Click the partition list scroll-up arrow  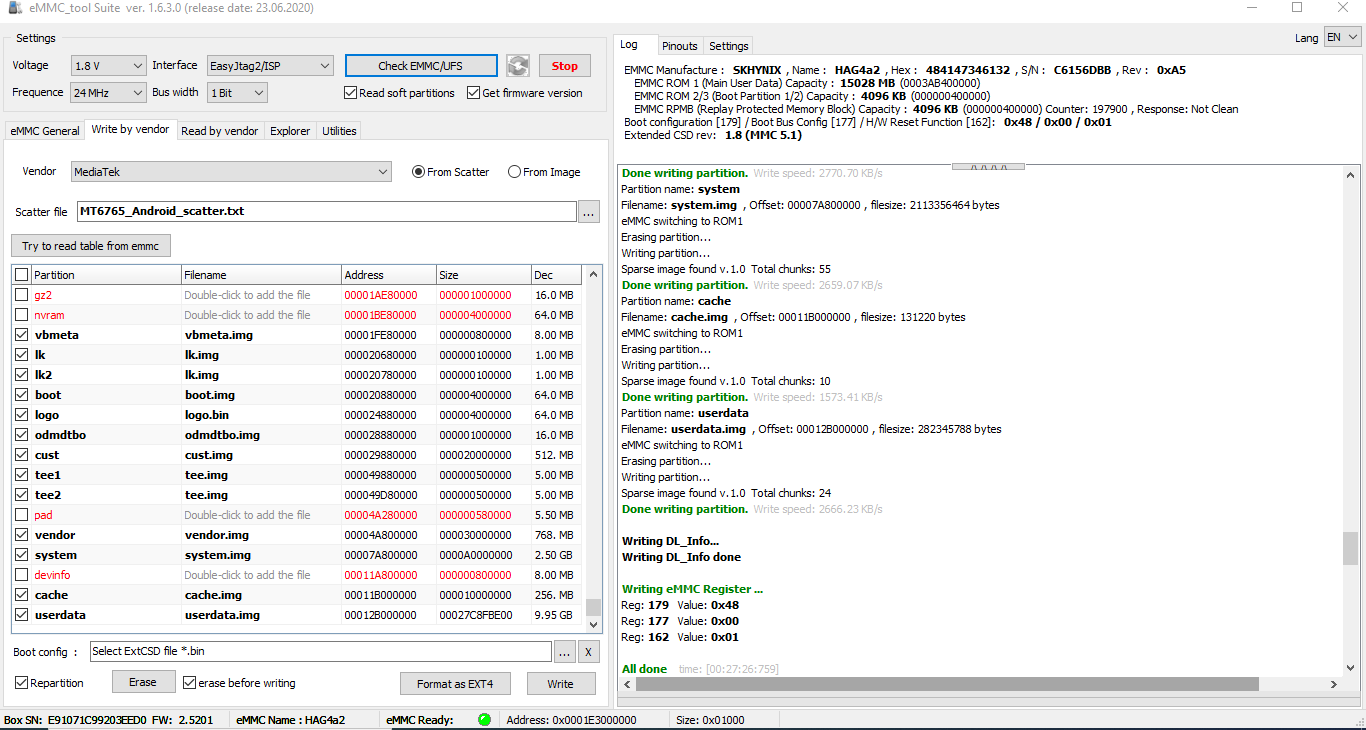594,273
